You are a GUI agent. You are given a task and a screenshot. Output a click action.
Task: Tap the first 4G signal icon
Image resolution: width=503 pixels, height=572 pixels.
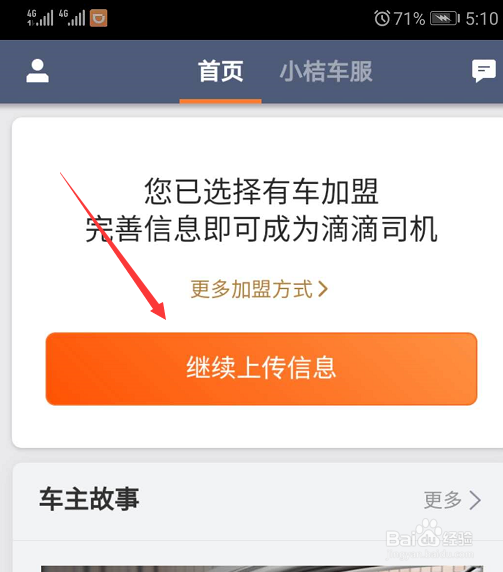40,18
